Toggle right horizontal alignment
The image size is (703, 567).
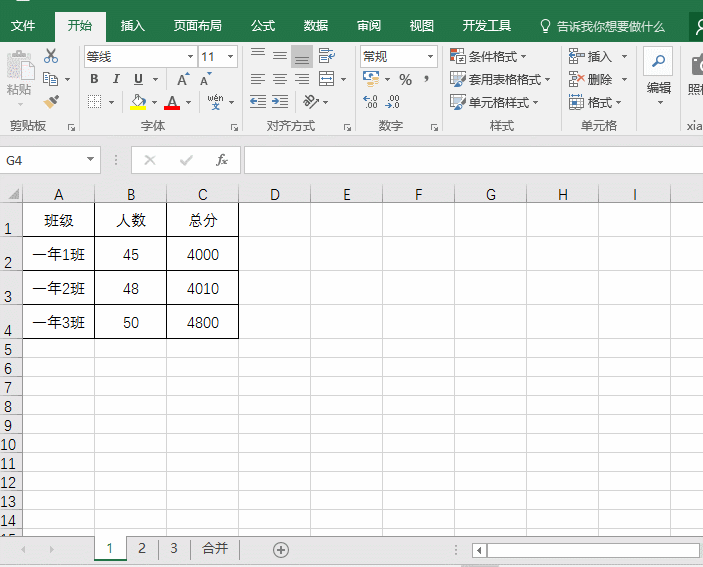[302, 79]
